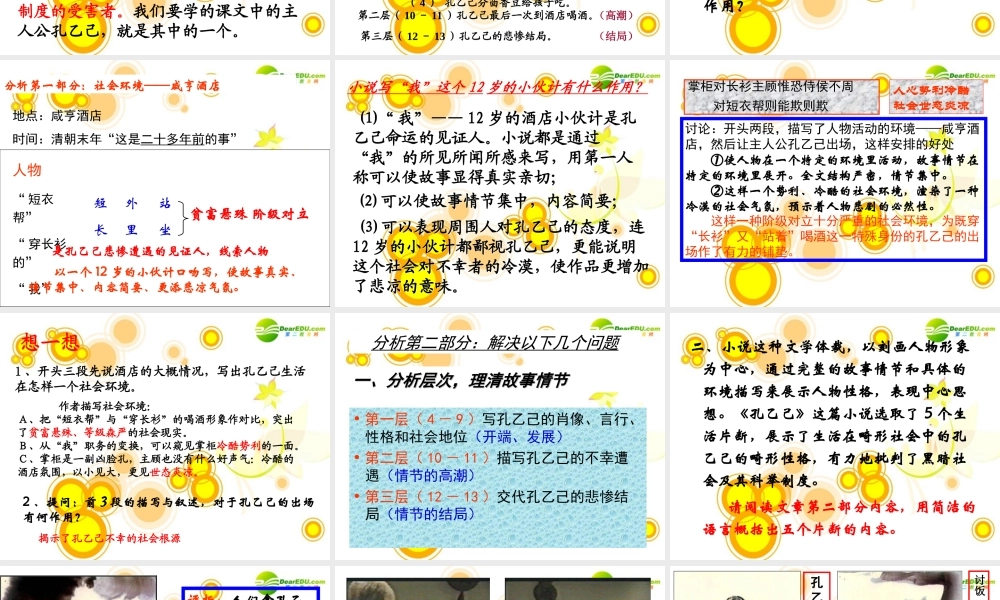
Task: Open the slide with the blue-bordered 讨论 box
Action: coord(835,184)
